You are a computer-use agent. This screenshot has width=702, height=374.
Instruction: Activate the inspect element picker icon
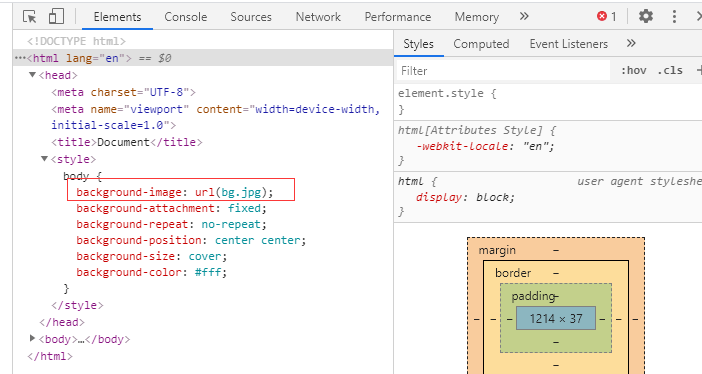pos(30,17)
